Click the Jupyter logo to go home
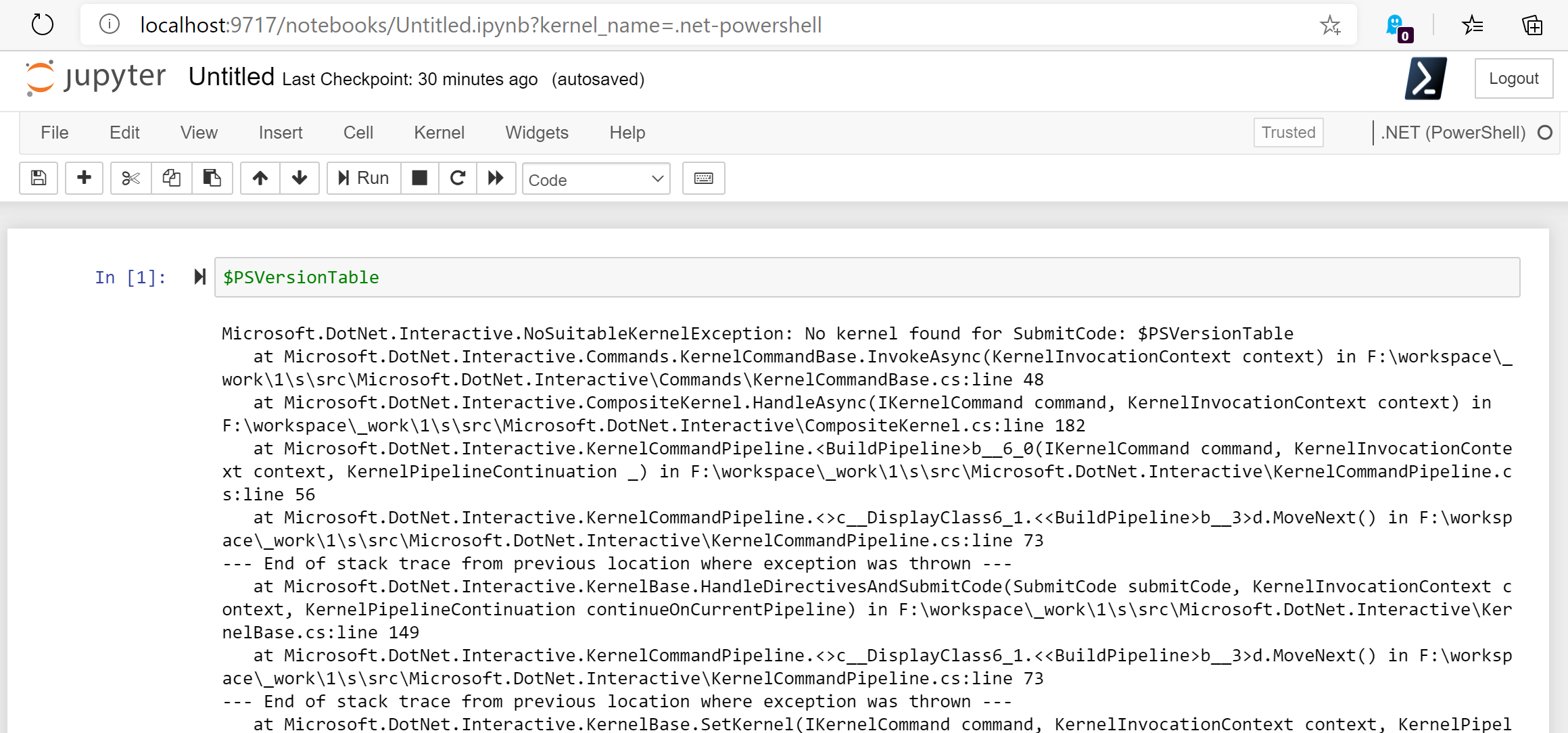This screenshot has height=733, width=1568. click(95, 76)
